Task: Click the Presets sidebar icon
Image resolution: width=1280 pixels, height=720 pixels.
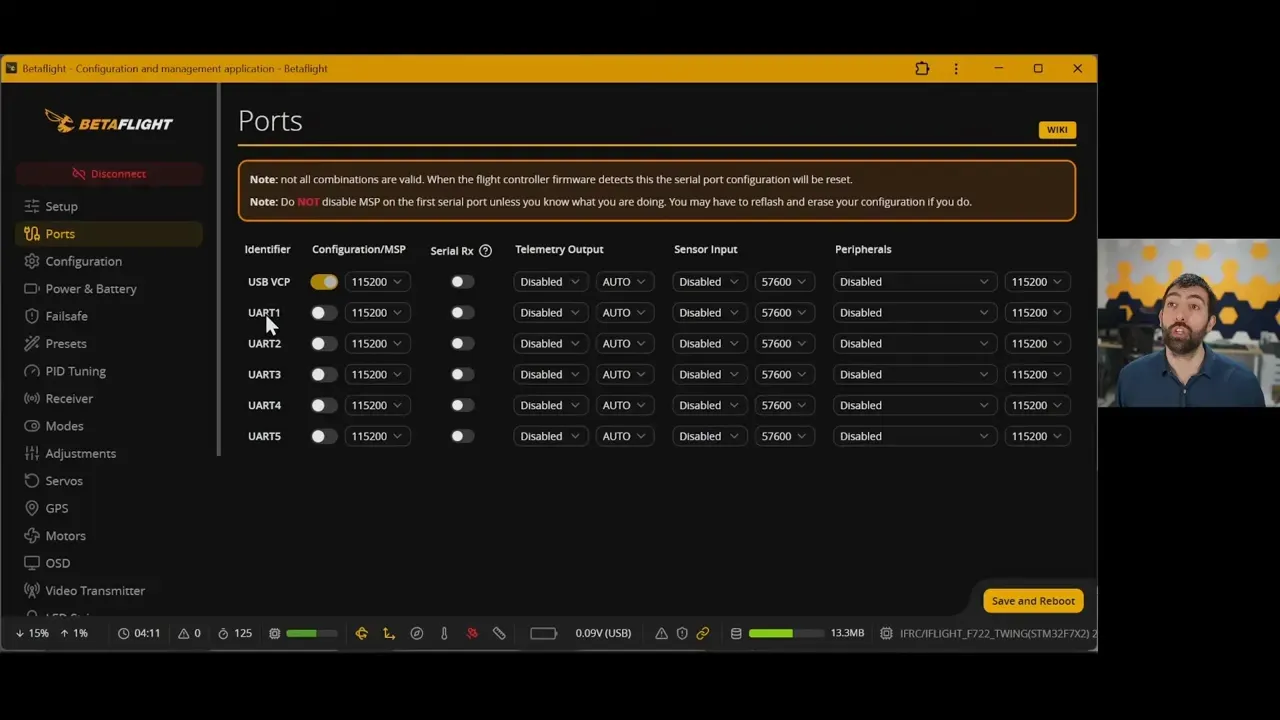Action: [32, 343]
